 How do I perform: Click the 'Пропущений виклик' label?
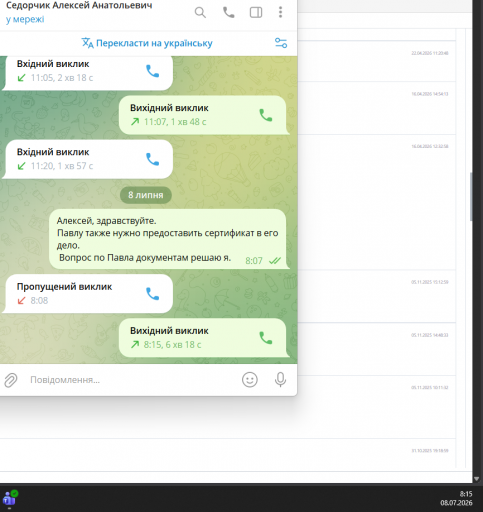point(64,287)
